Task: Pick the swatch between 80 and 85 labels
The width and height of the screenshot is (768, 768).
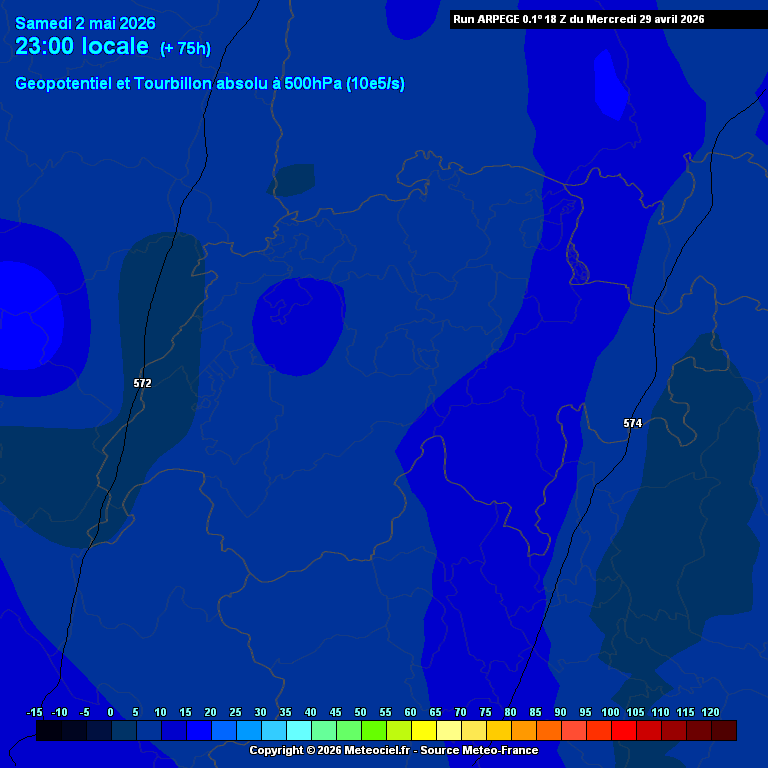Action: 524,731
